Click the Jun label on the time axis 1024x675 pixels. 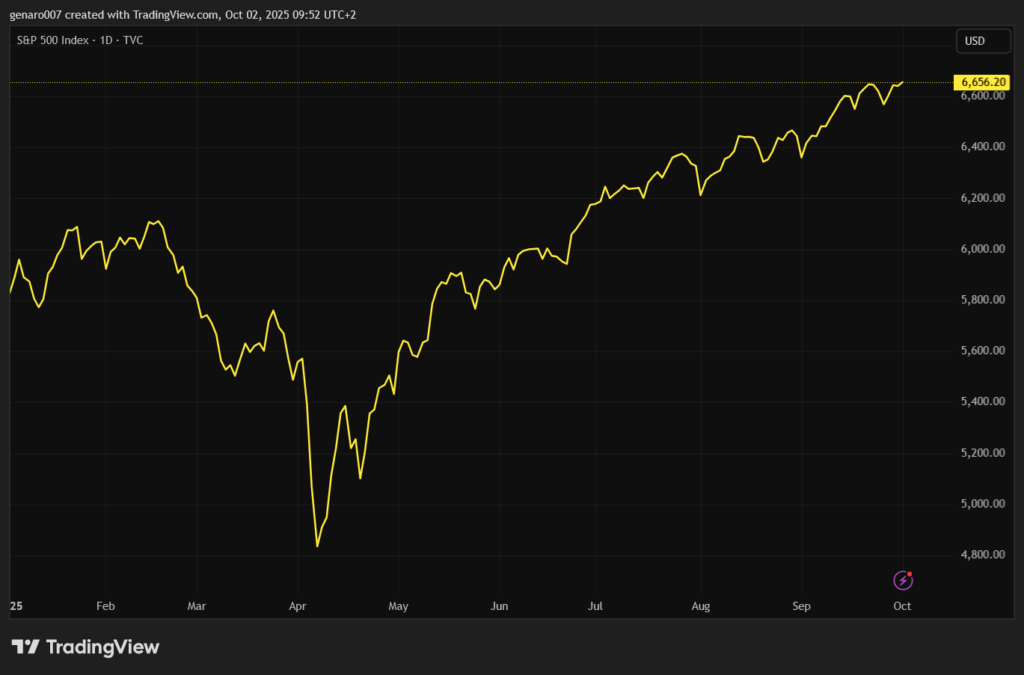(x=500, y=606)
